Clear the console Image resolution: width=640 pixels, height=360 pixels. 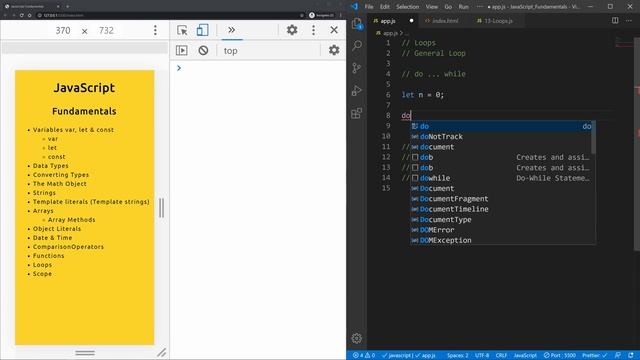(x=203, y=50)
